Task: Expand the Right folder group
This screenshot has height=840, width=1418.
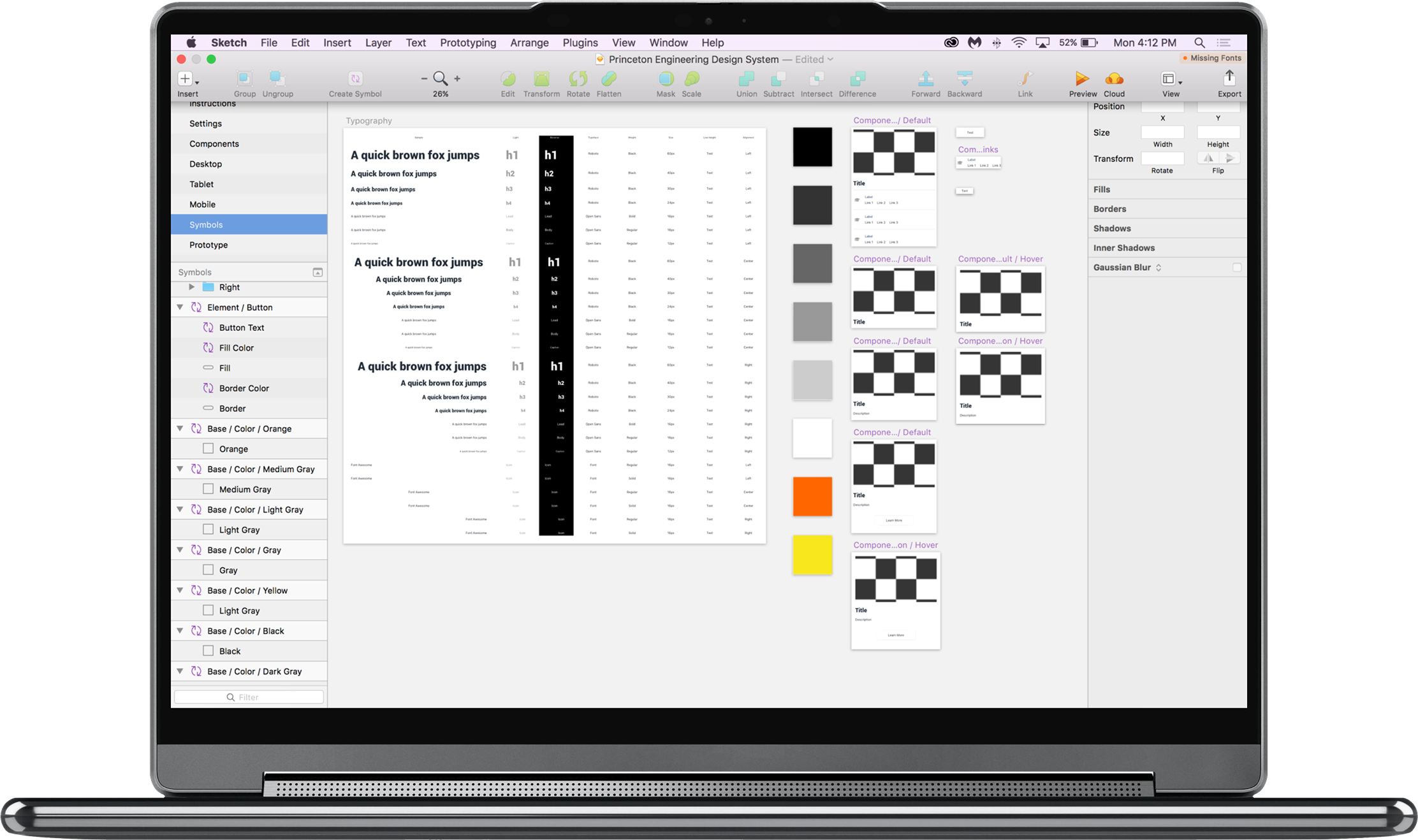Action: click(191, 287)
